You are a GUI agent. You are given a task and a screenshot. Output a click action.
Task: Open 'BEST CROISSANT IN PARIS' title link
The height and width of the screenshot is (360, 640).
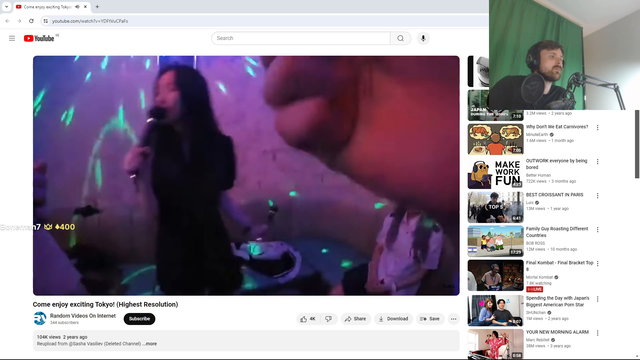(x=554, y=195)
